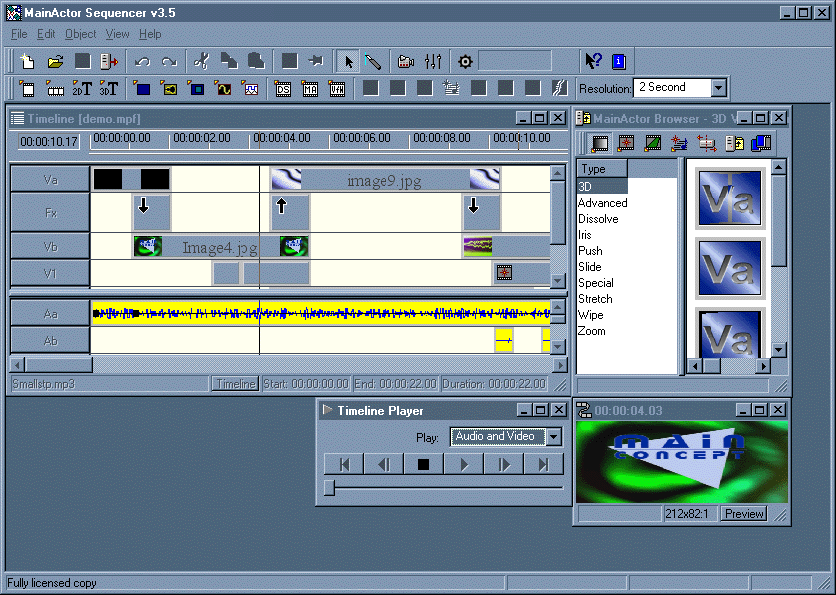Screen dimensions: 836x595
Task: Redo the last undone action
Action: [x=169, y=61]
